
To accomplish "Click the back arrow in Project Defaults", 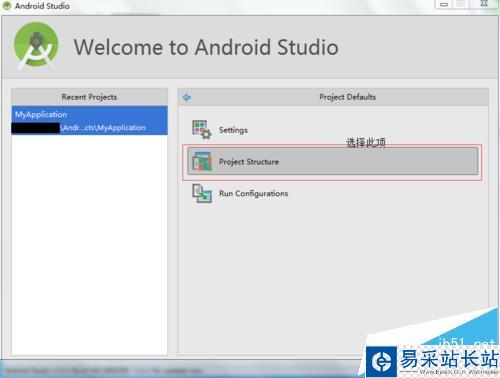I will point(187,97).
